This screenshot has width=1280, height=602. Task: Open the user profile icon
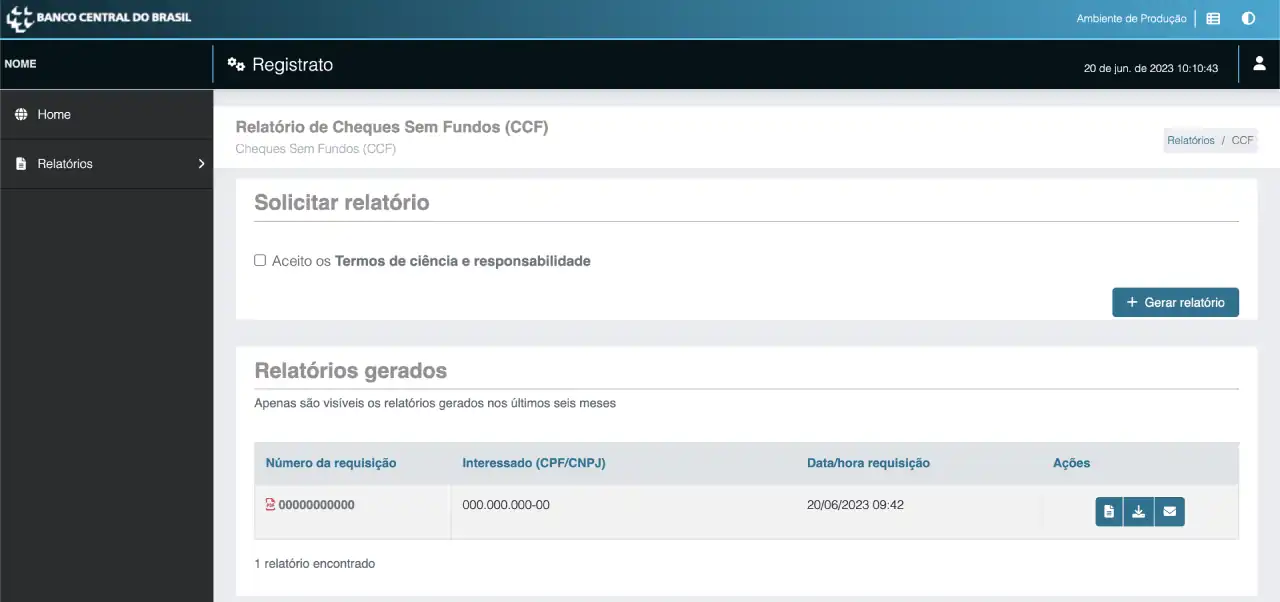[1259, 64]
